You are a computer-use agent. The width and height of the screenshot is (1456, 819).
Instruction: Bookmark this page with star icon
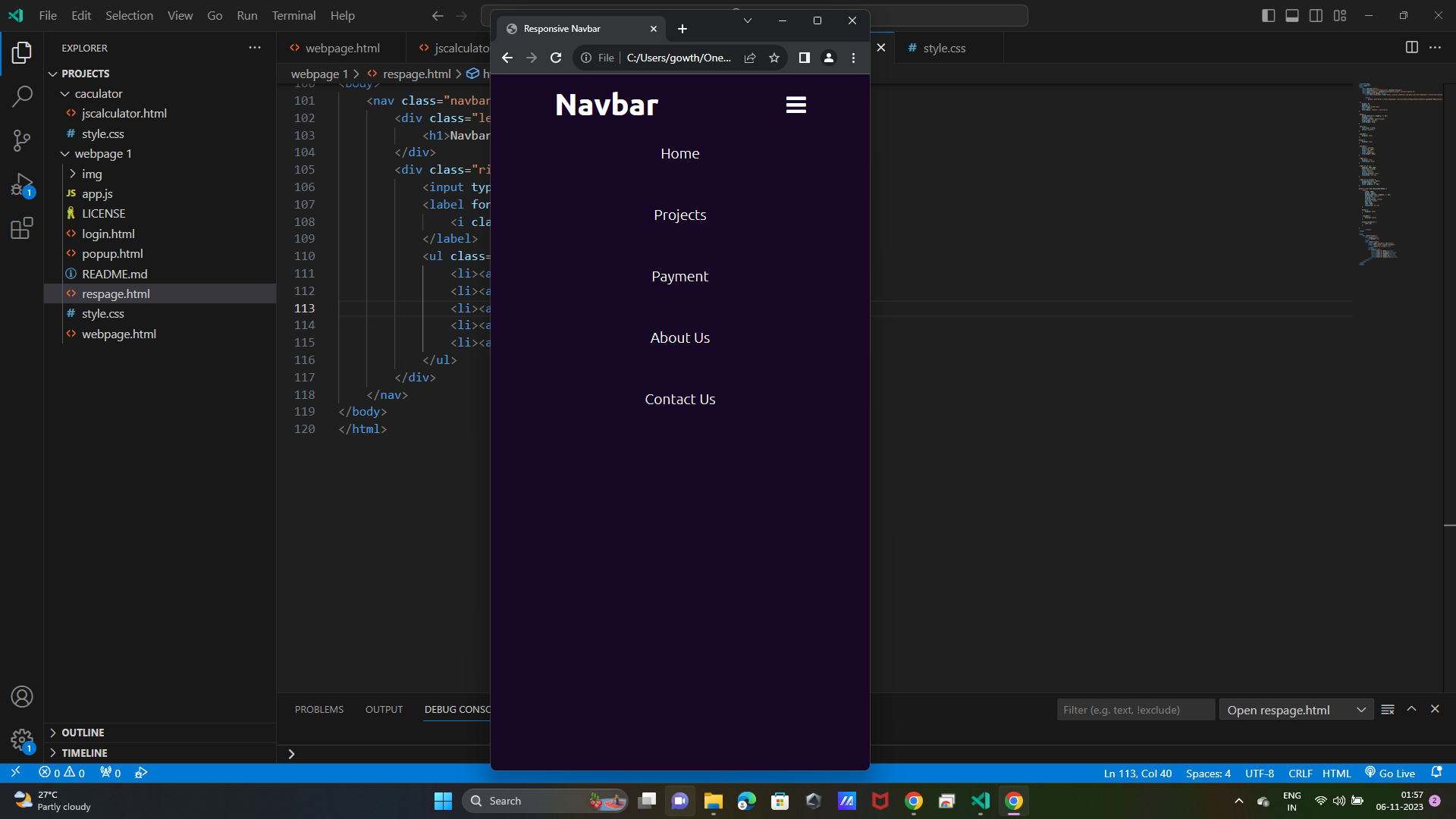(x=774, y=58)
